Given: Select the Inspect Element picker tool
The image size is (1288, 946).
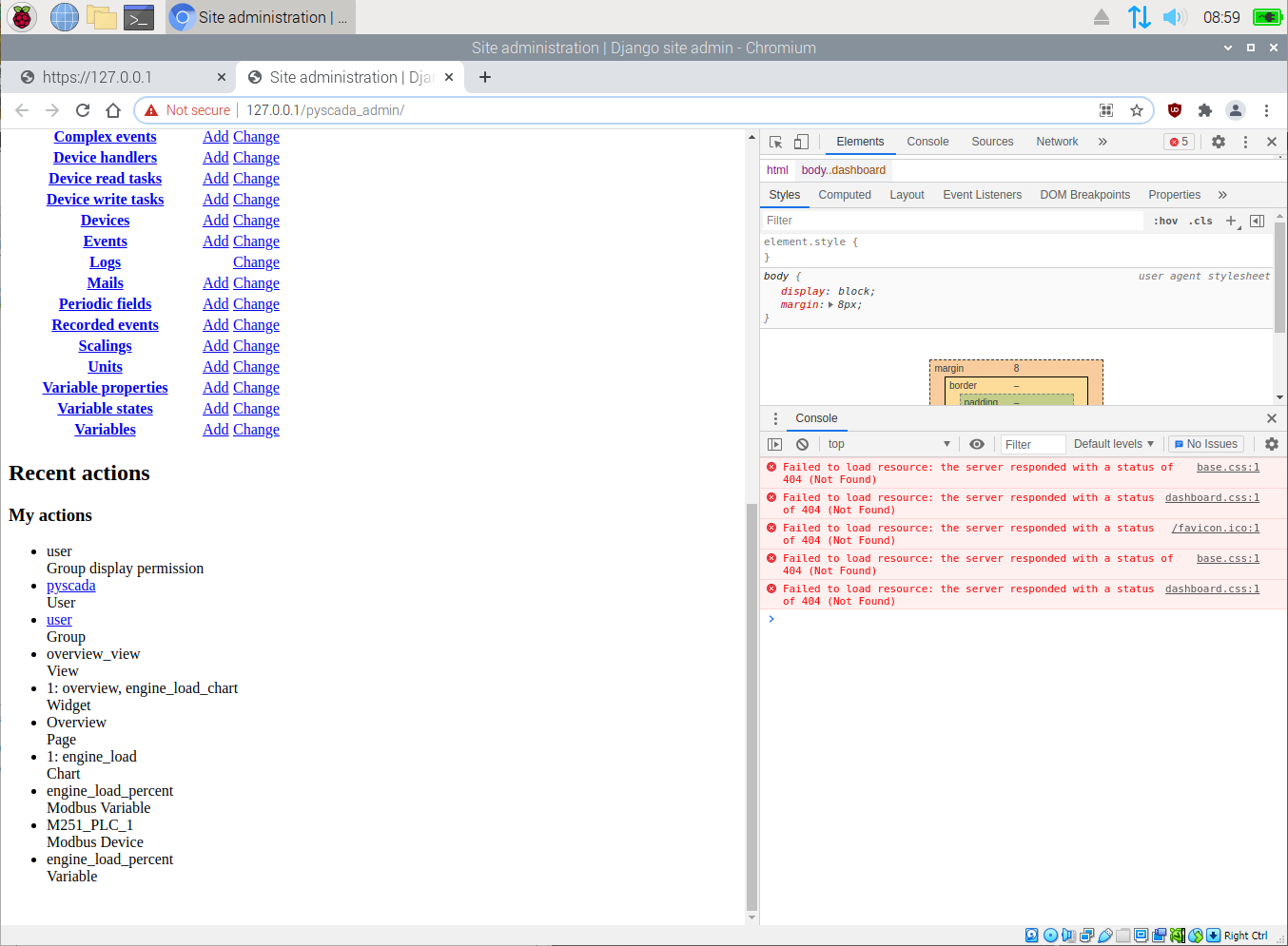Looking at the screenshot, I should [775, 141].
